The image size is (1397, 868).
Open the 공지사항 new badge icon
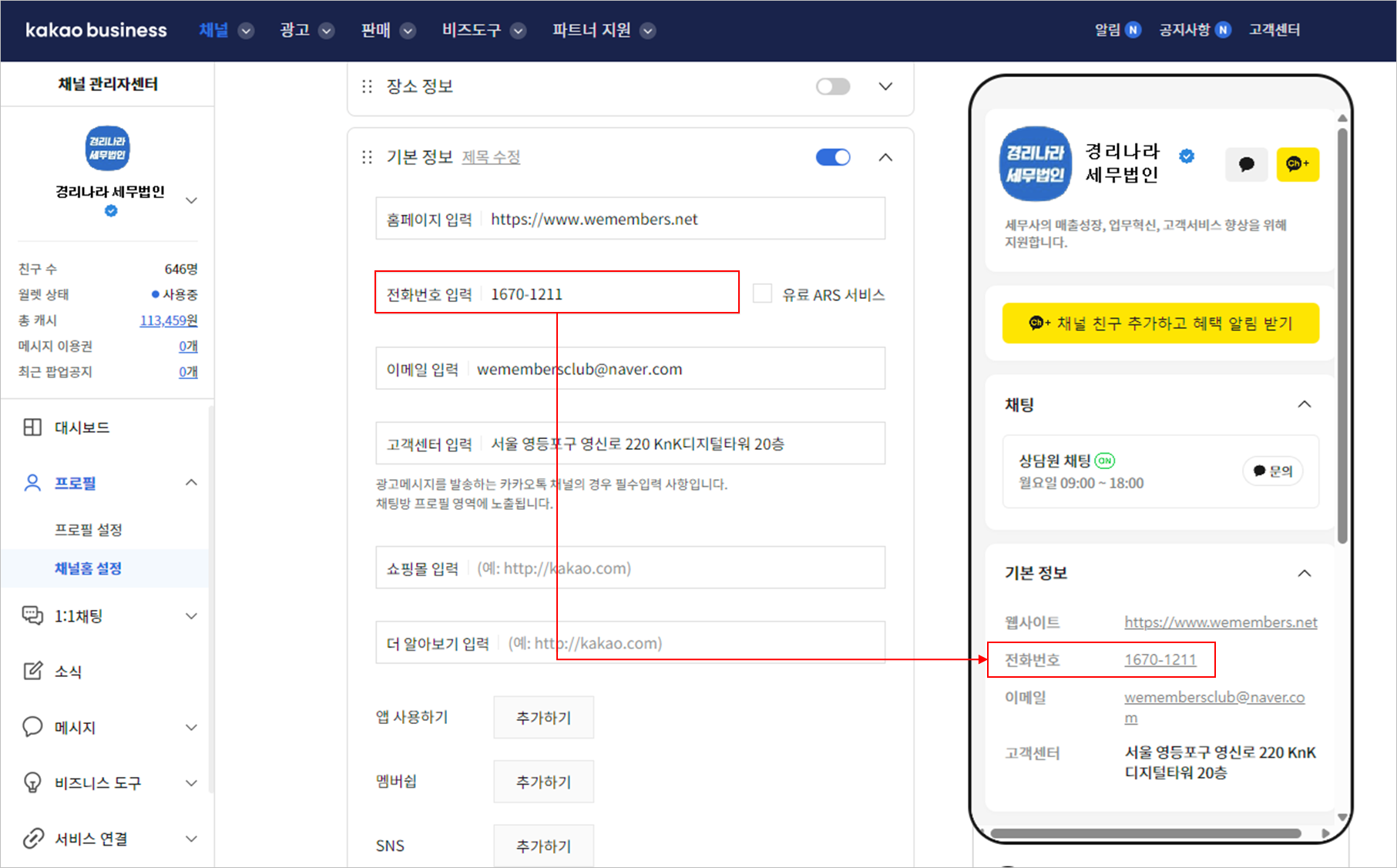pos(1223,30)
